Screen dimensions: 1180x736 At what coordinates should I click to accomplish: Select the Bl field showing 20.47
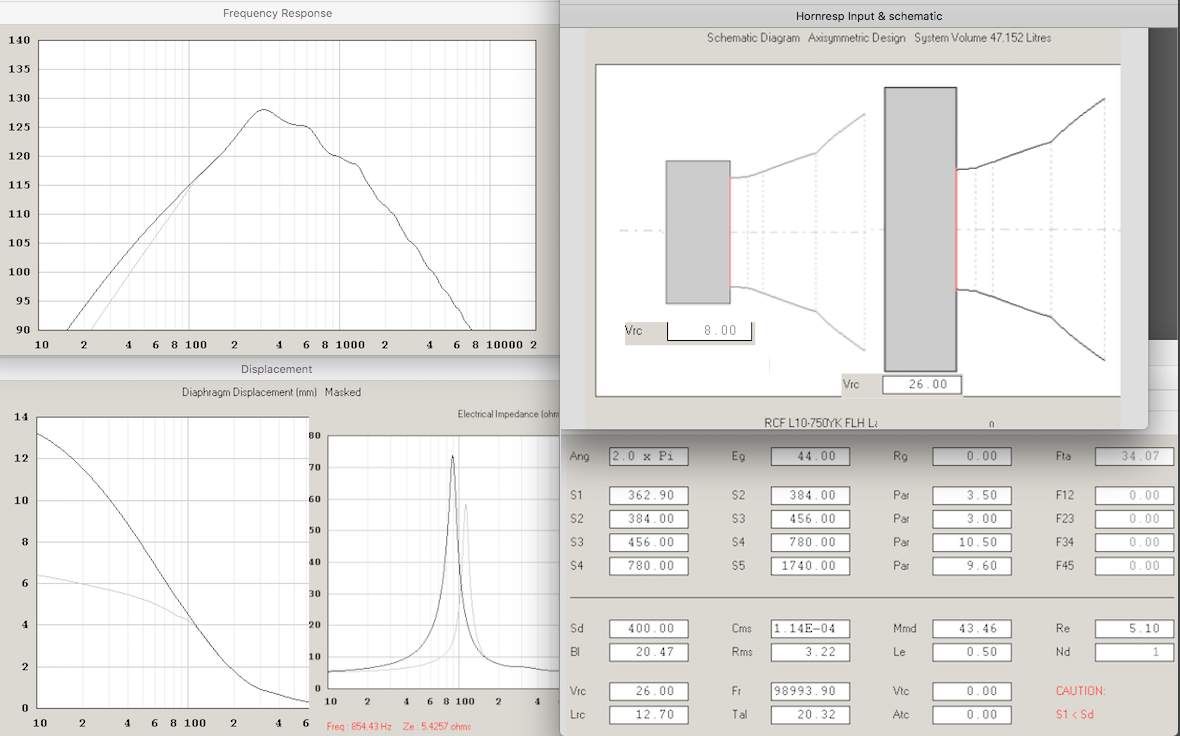coord(649,652)
